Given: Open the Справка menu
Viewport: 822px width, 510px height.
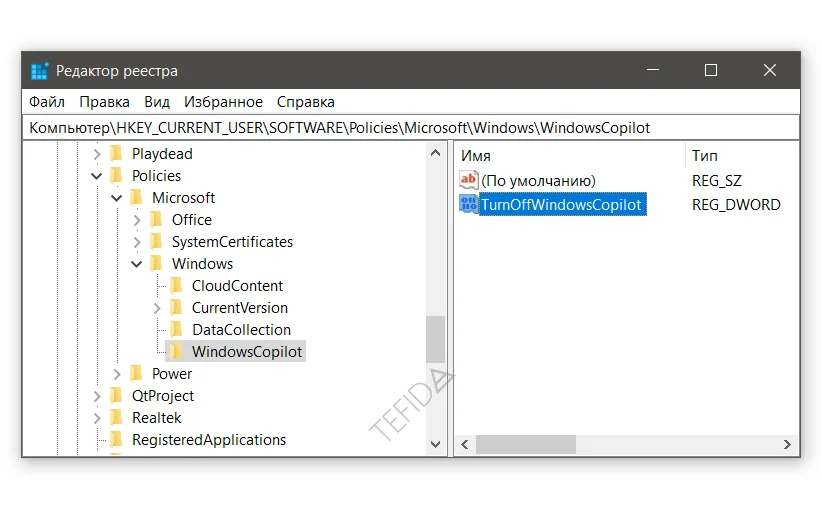Looking at the screenshot, I should pyautogui.click(x=306, y=102).
